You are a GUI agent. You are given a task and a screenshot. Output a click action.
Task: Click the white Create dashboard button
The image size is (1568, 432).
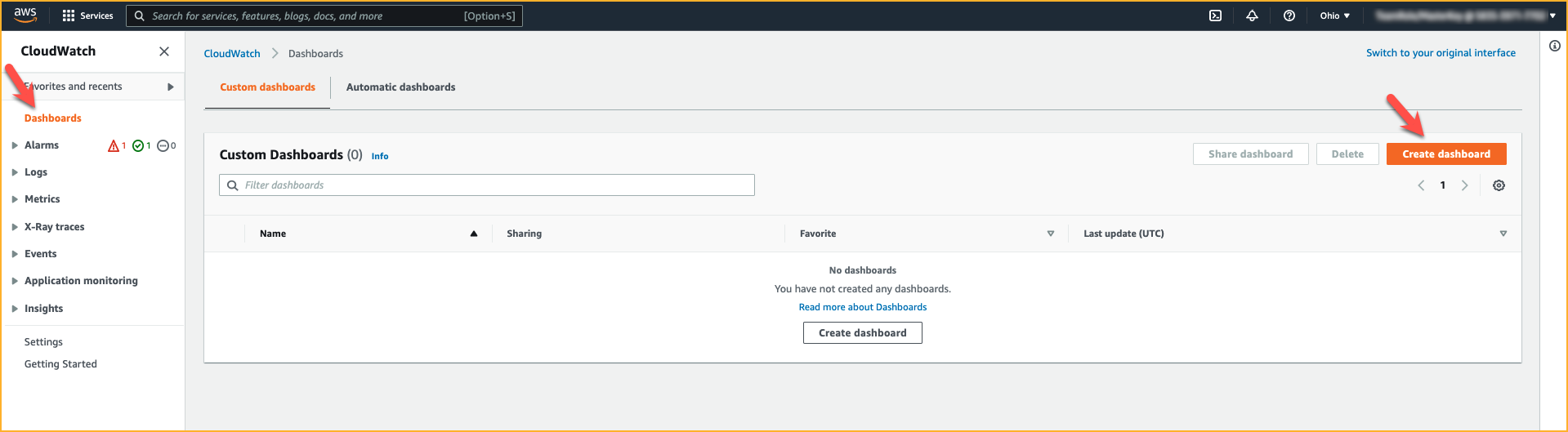862,333
